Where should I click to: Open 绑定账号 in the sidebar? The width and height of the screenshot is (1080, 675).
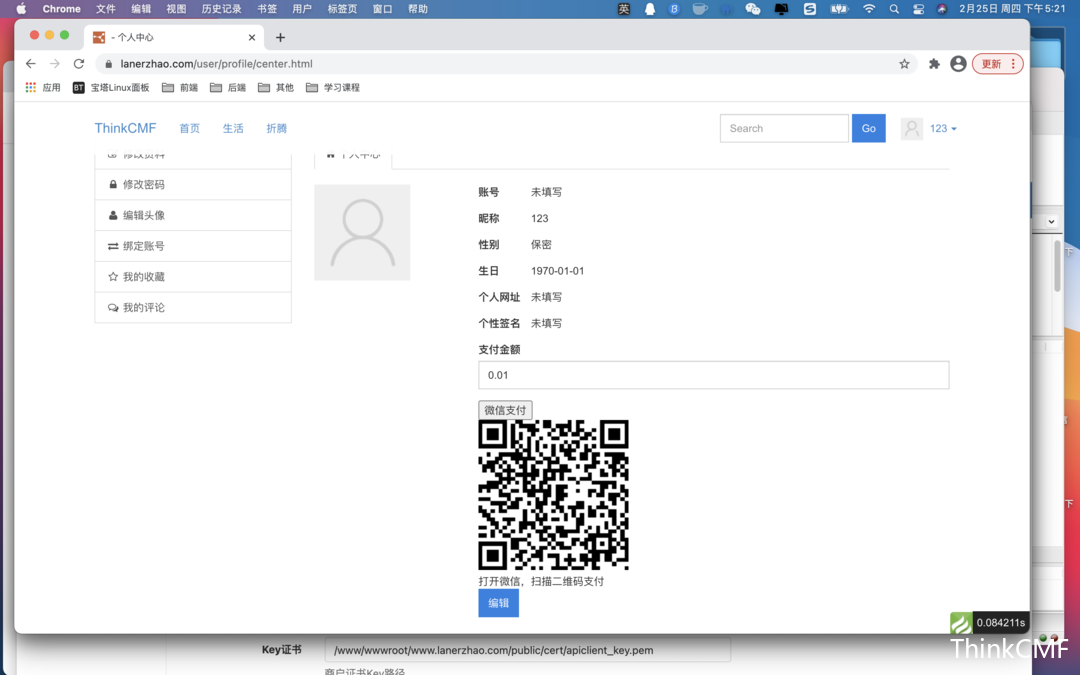coord(193,246)
